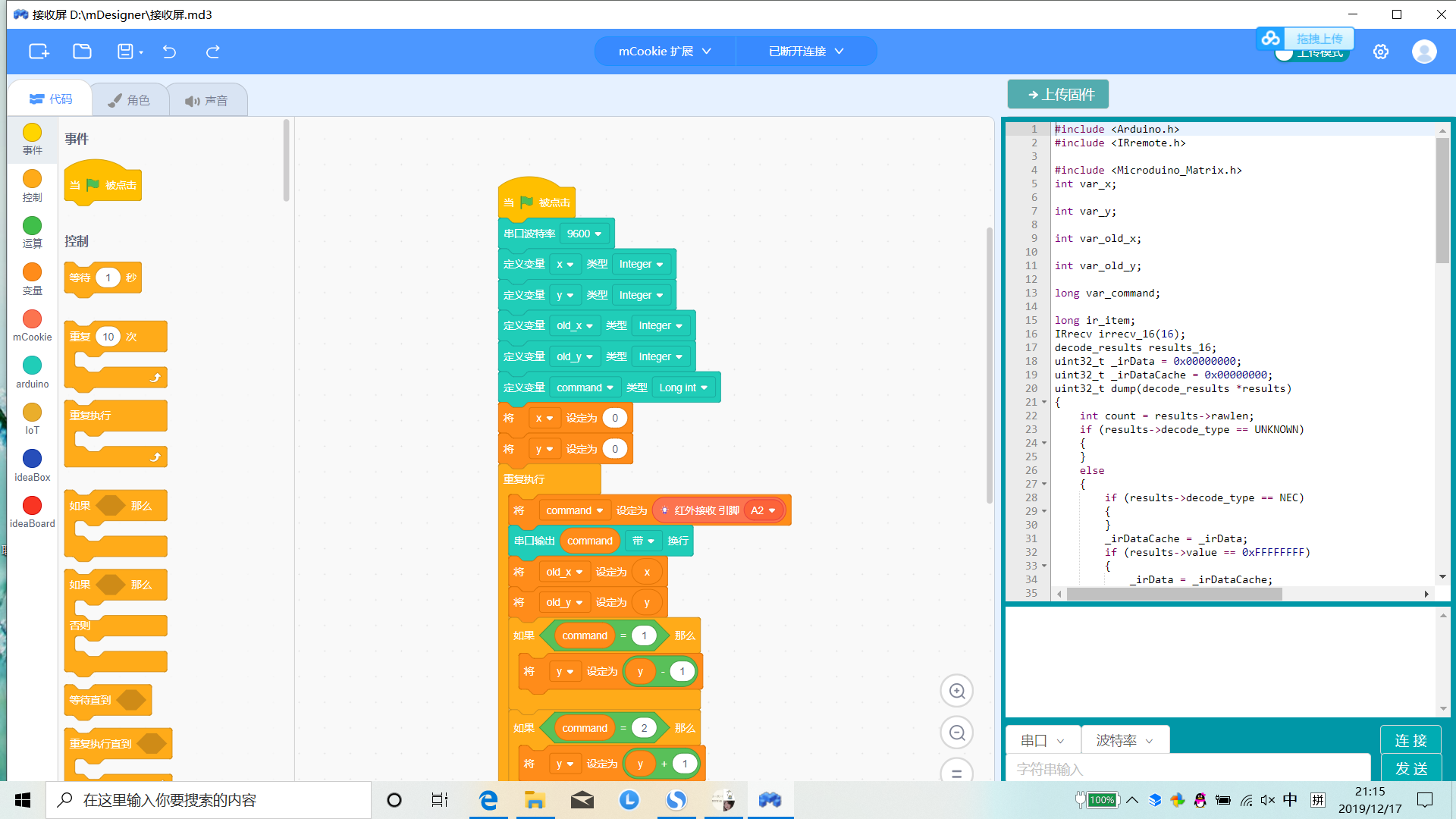Open a file with the folder icon
This screenshot has width=1456, height=819.
pyautogui.click(x=82, y=52)
